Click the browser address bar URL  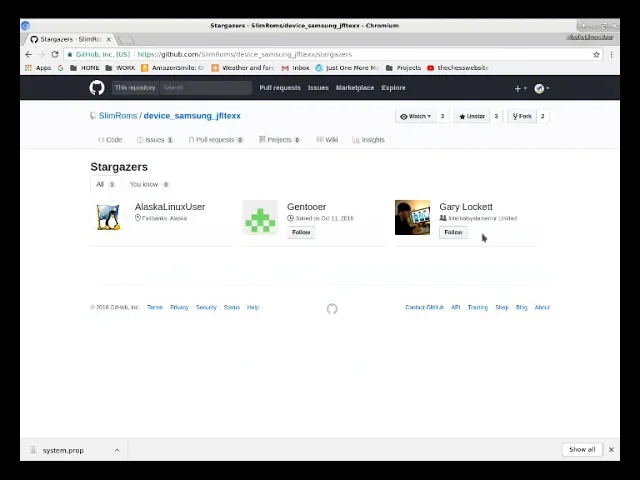tap(244, 54)
